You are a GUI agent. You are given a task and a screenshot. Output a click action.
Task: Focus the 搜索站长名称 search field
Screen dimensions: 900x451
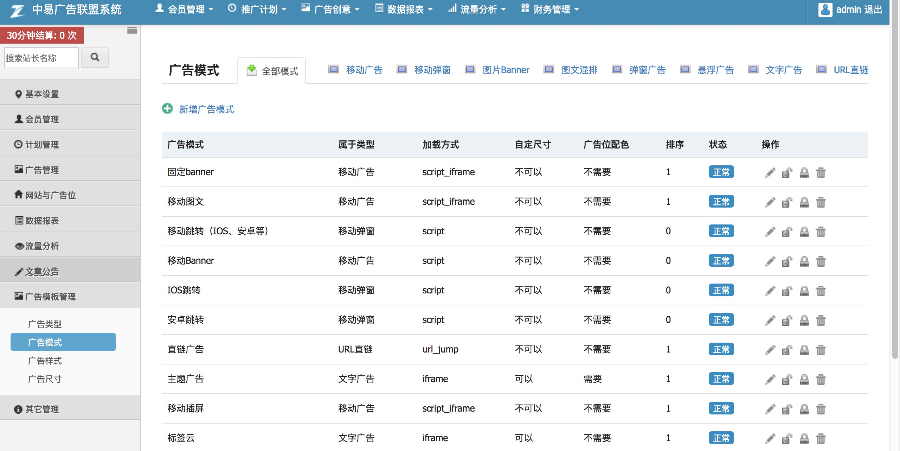coord(41,57)
